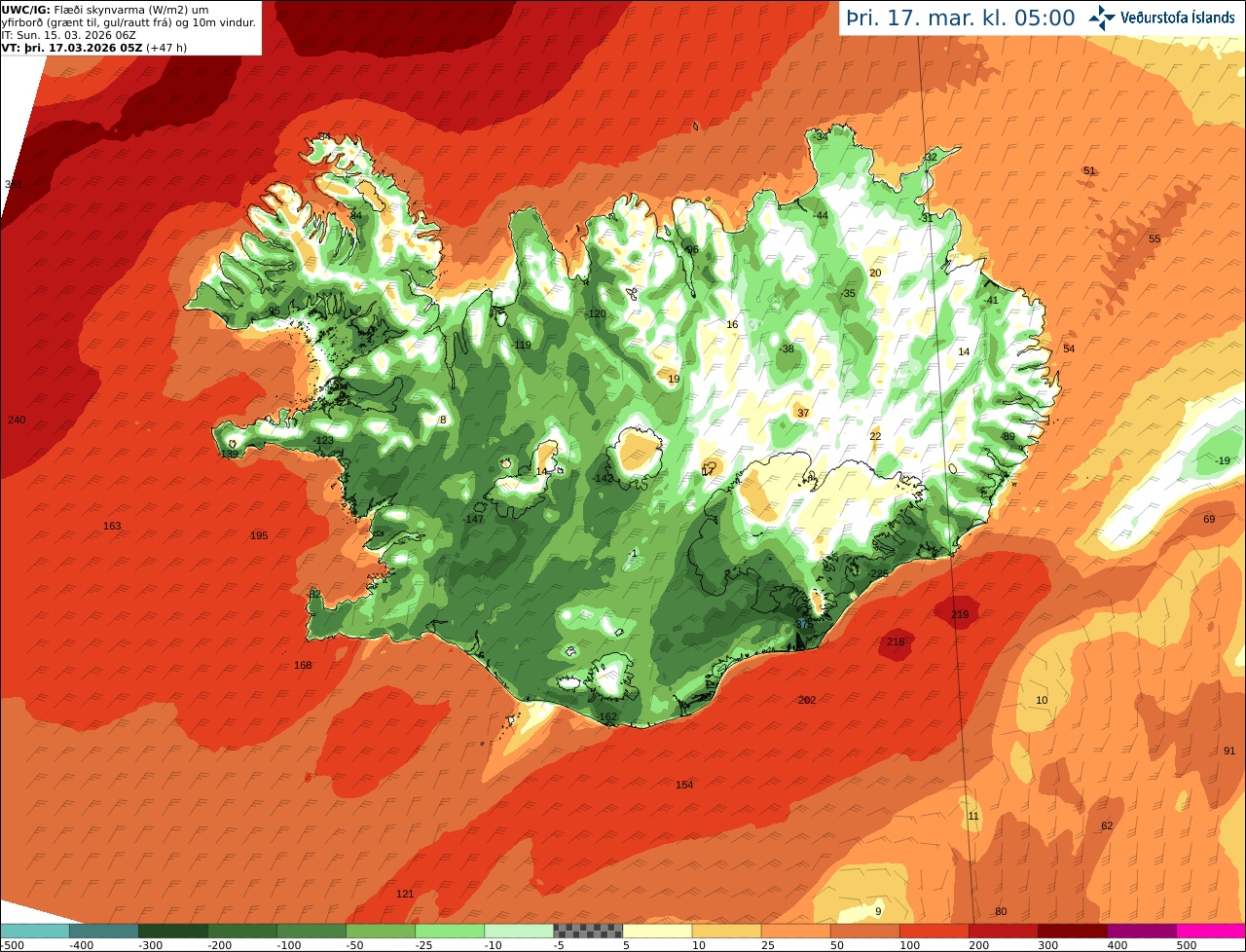Click the map value 54 off the east coast
1246x952 pixels.
(1069, 348)
